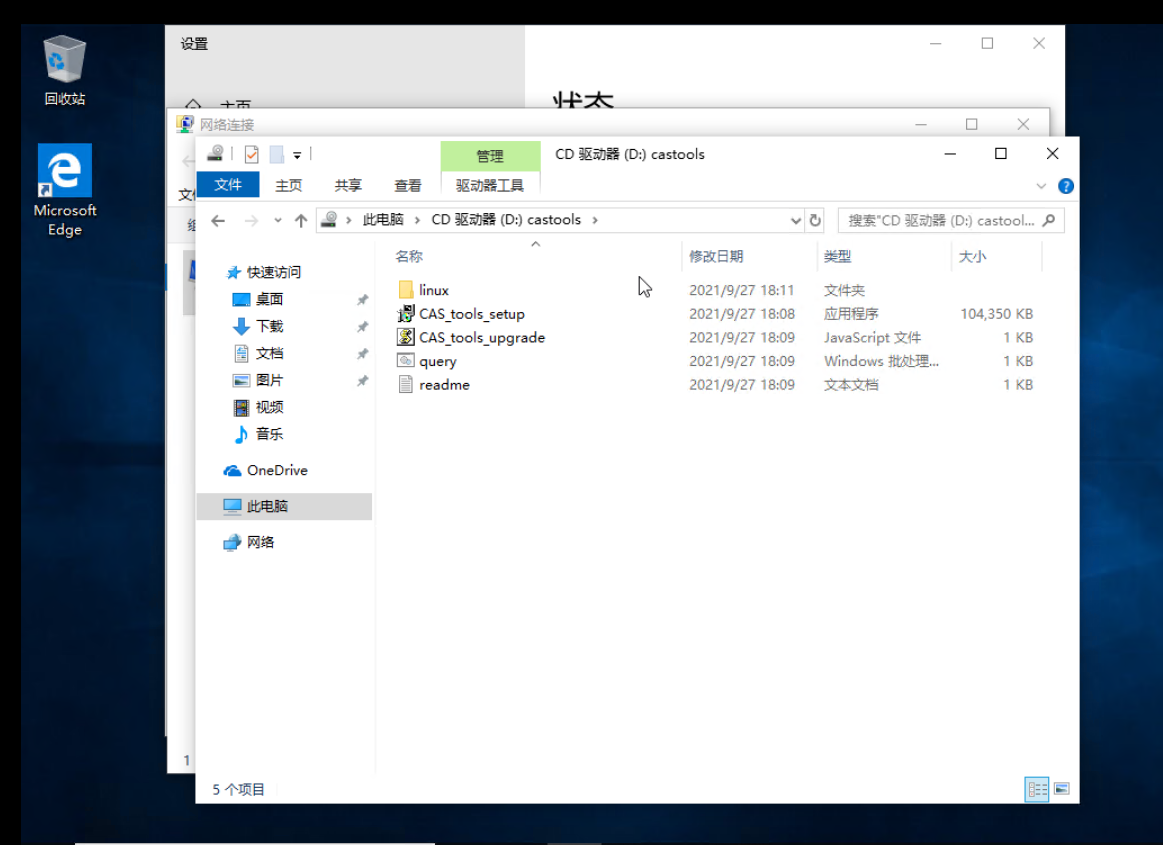Open the 查看 (View) ribbon tab
Viewport: 1163px width, 845px height.
tap(407, 185)
